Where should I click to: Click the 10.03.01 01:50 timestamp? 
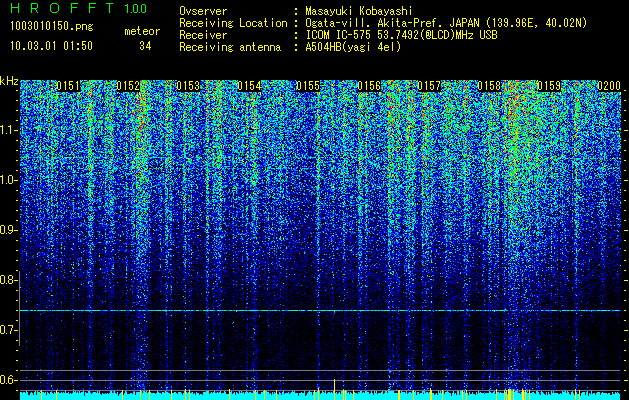pos(50,46)
